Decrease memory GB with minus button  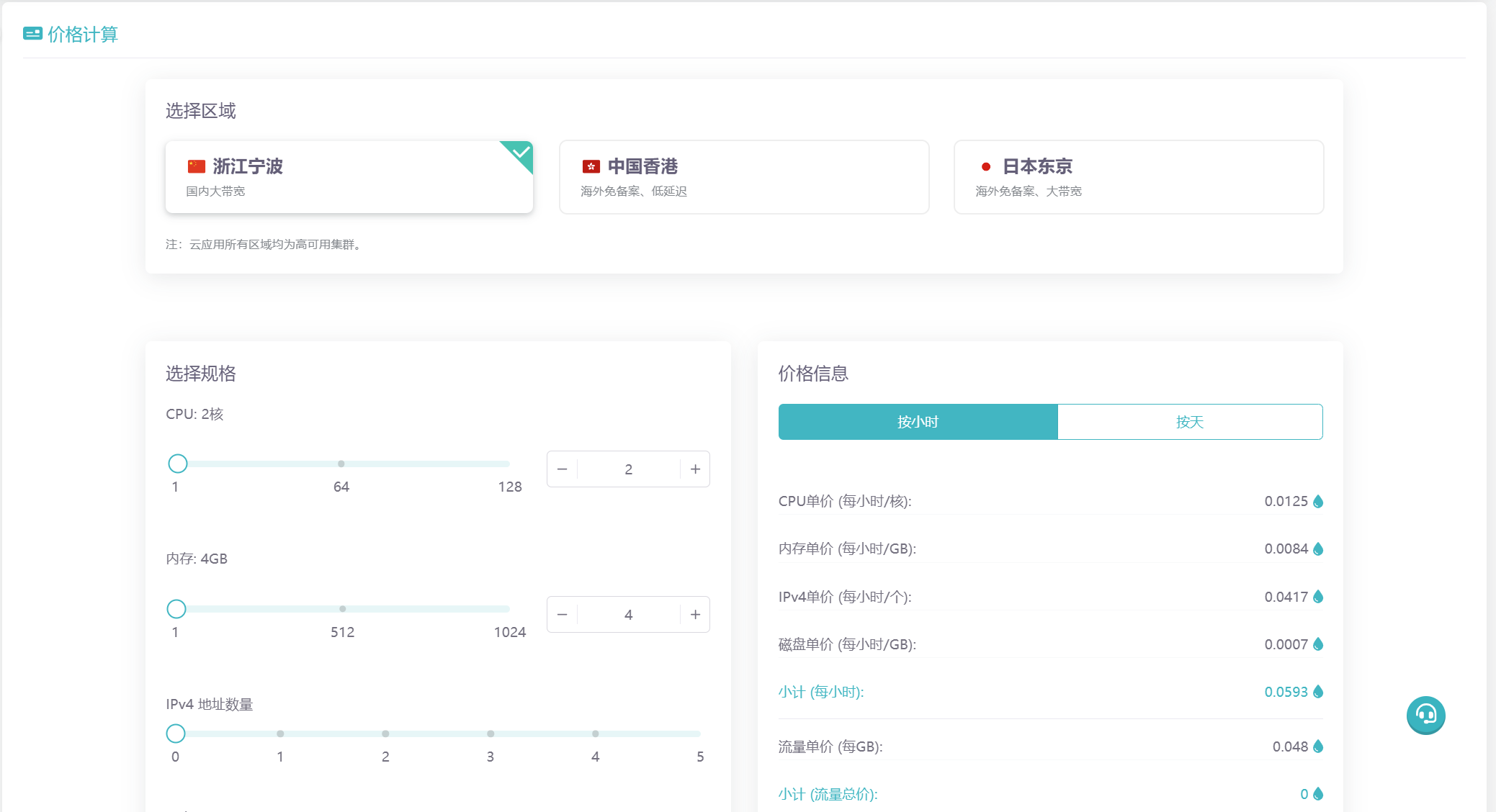point(563,615)
